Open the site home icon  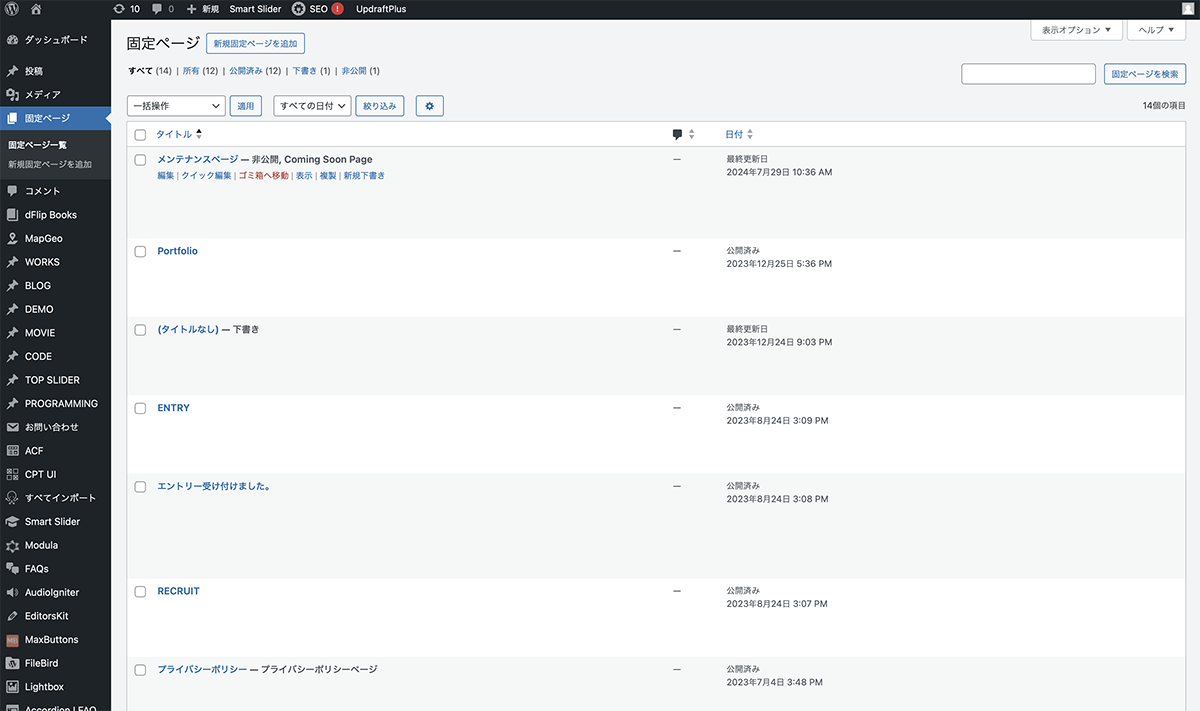pos(36,9)
